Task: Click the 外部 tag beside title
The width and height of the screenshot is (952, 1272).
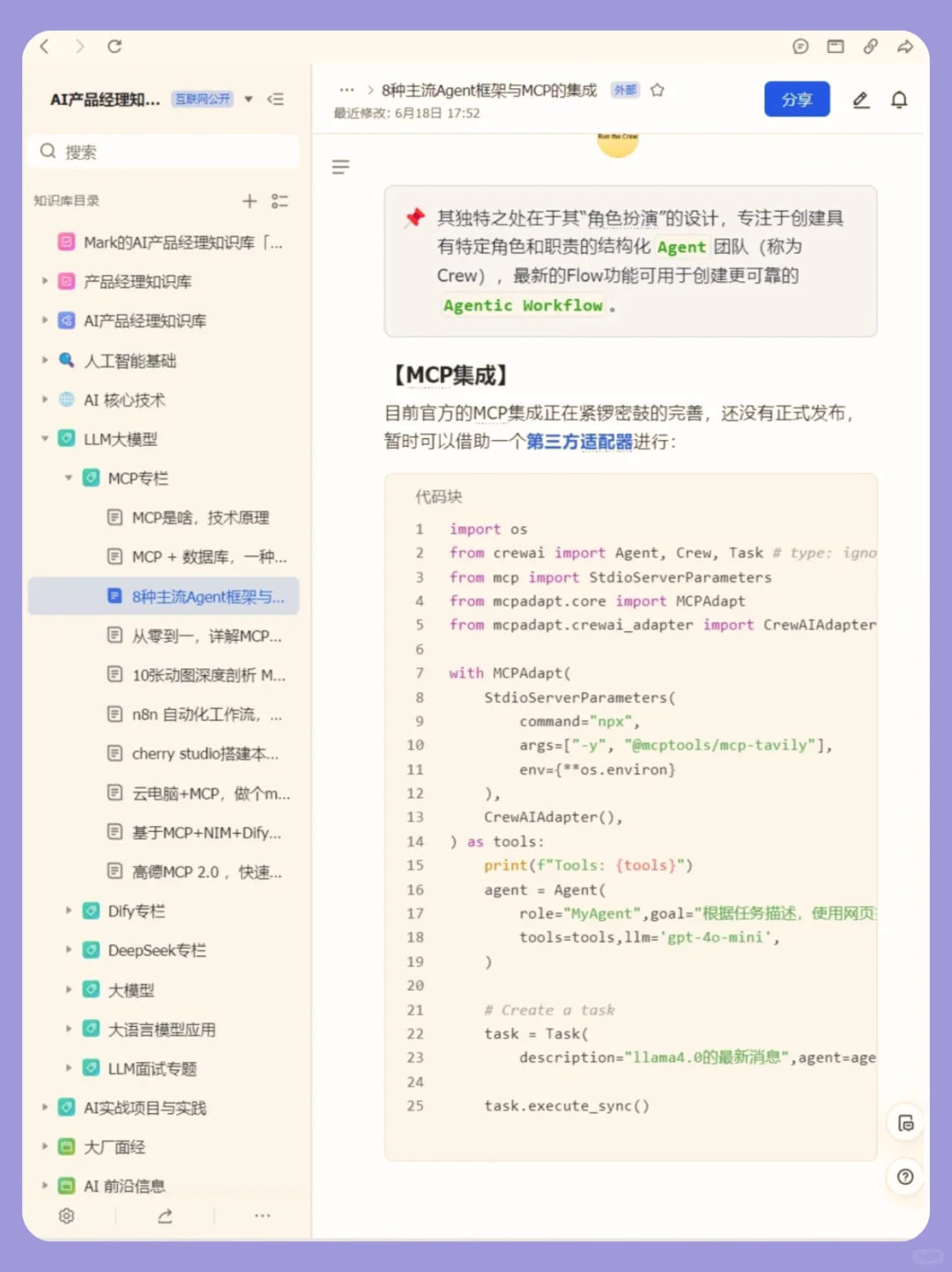Action: (x=625, y=90)
